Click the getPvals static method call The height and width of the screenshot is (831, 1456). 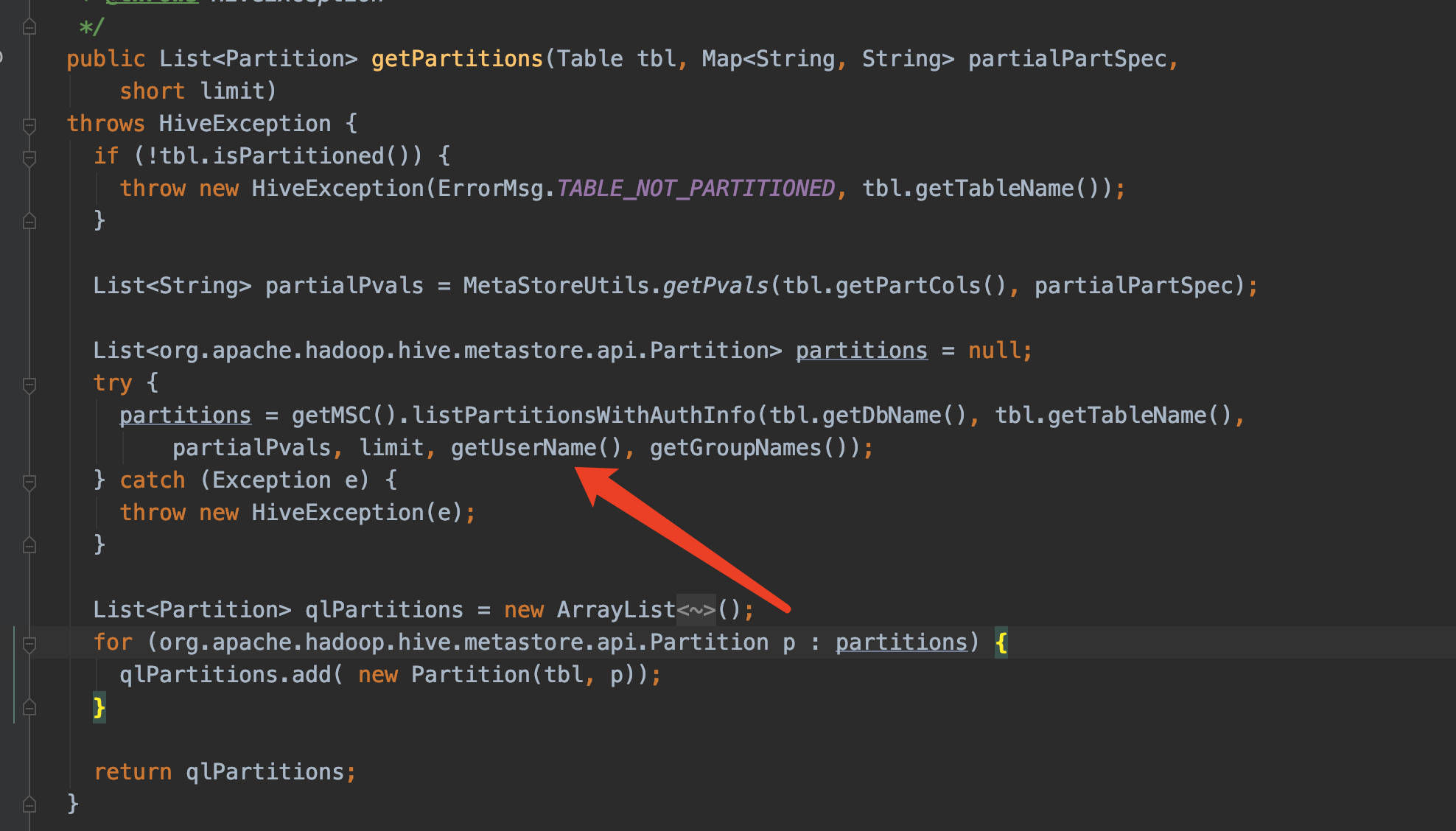click(715, 286)
